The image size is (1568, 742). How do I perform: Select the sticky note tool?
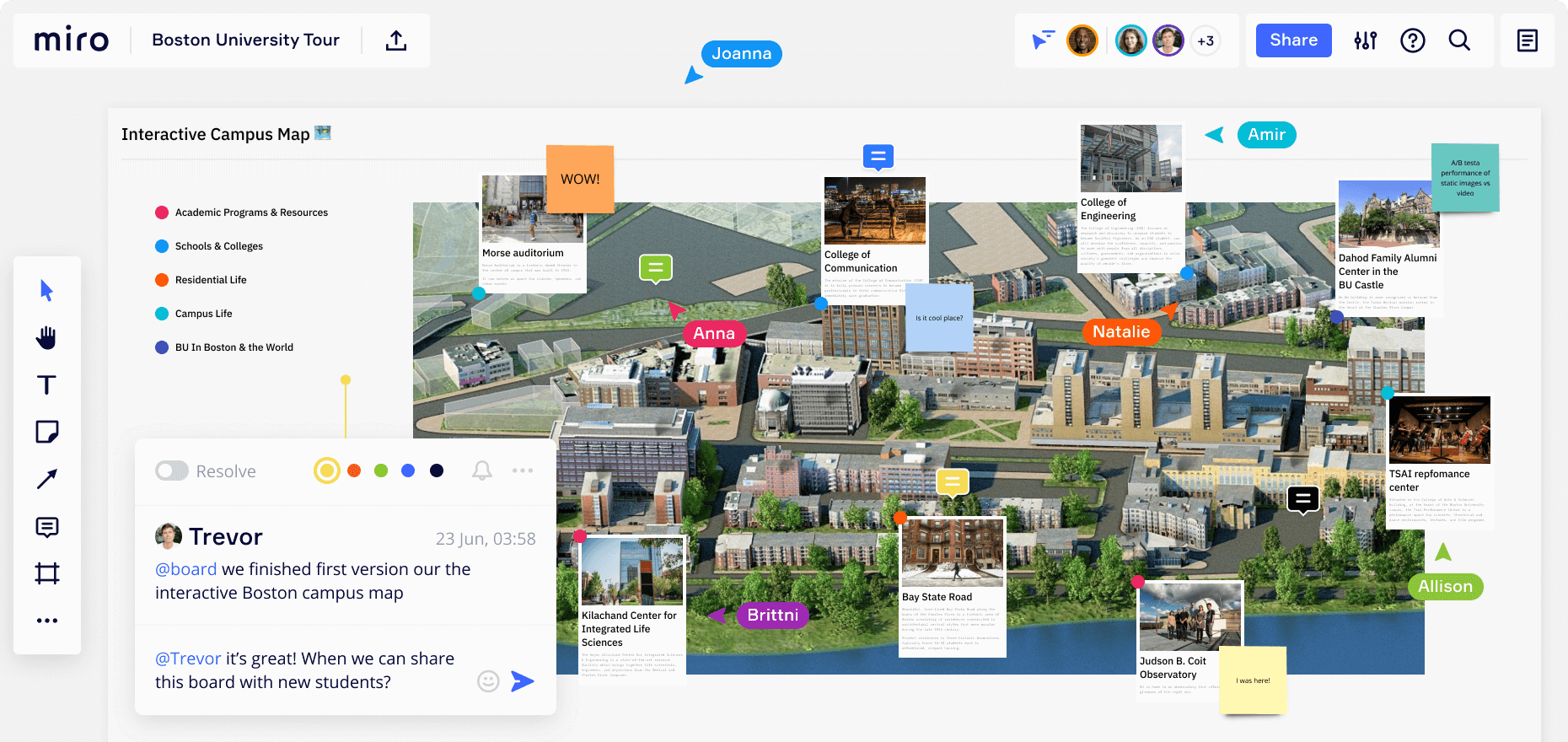(47, 433)
